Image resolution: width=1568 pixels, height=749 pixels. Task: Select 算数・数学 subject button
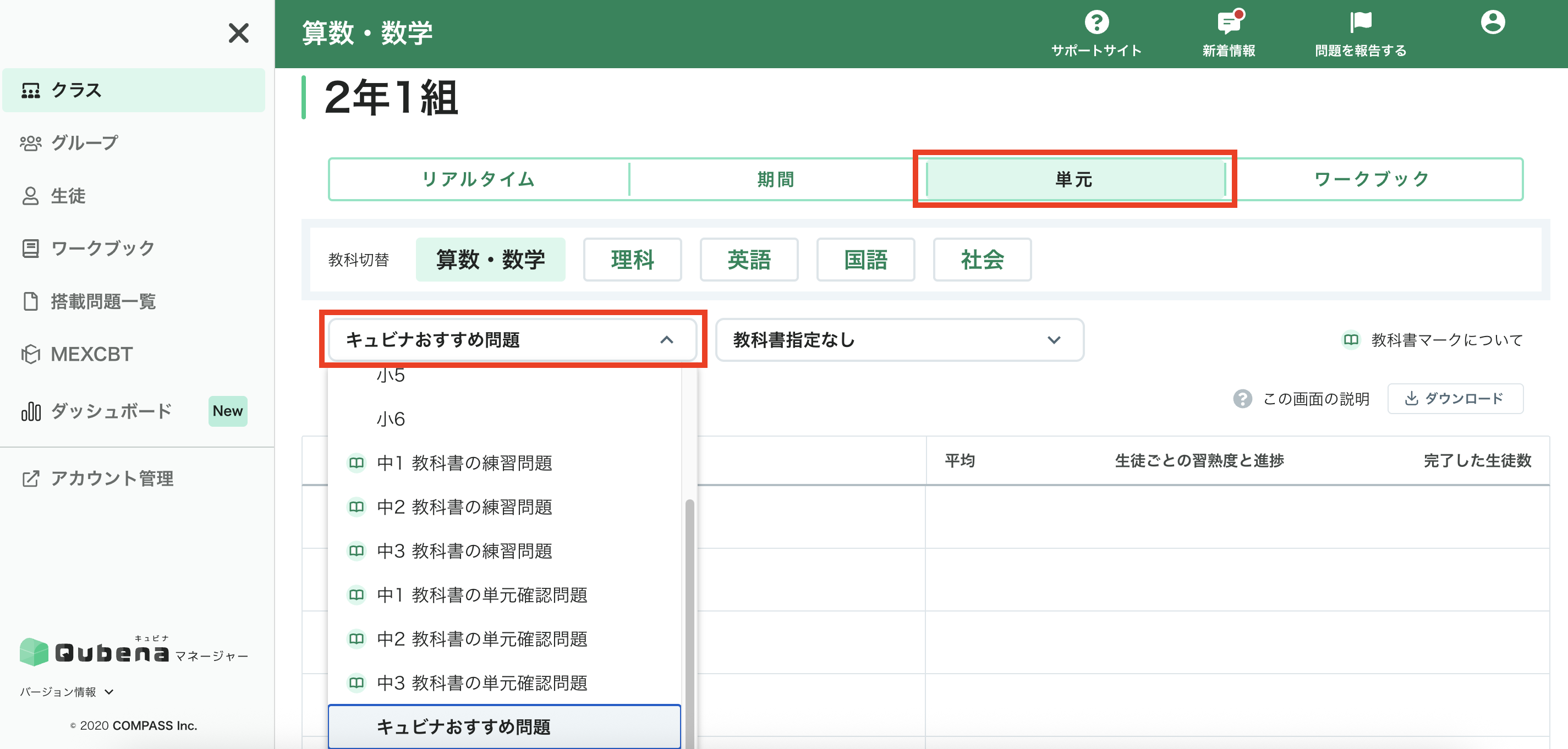pos(491,260)
